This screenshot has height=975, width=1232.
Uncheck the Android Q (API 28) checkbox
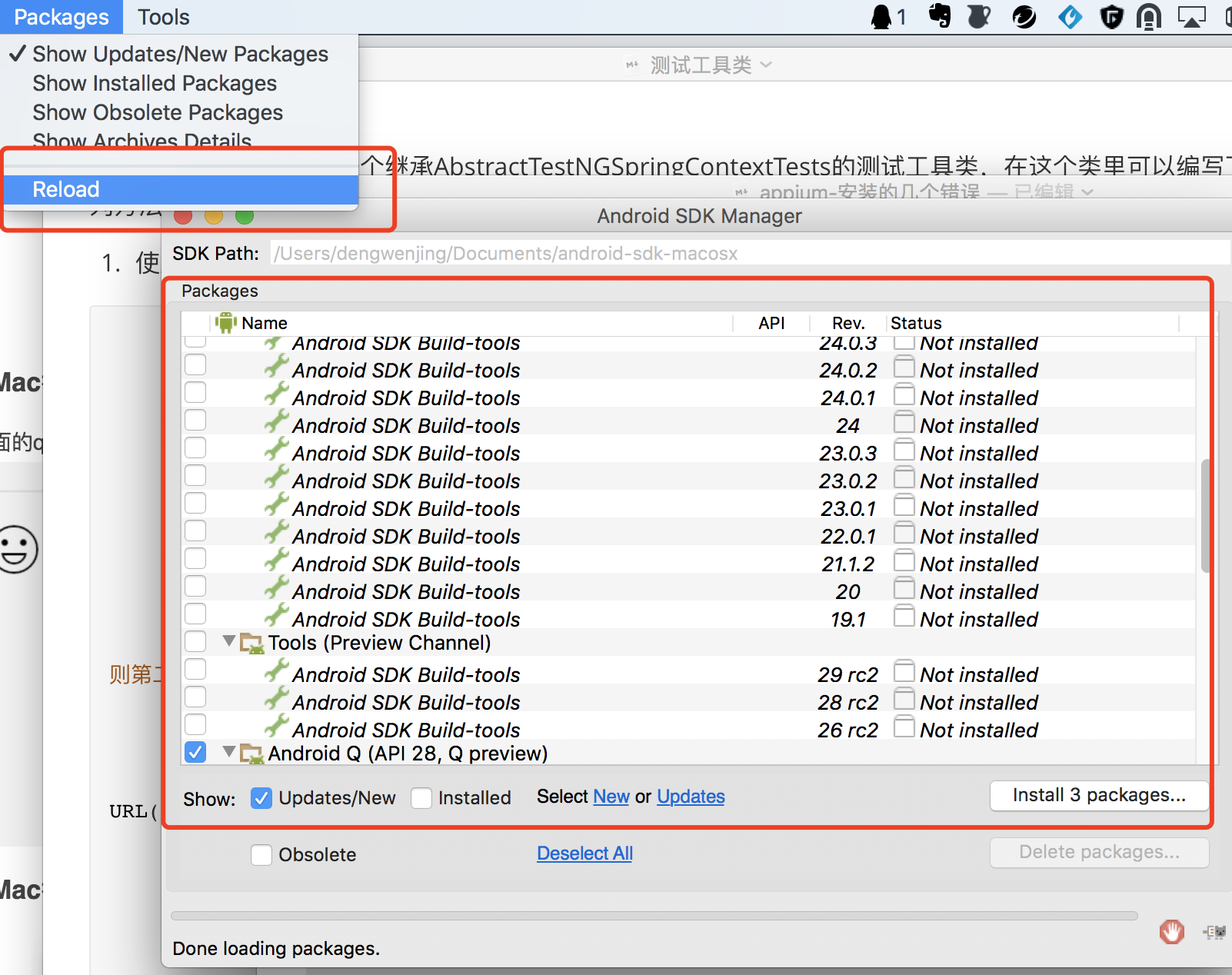pos(195,752)
